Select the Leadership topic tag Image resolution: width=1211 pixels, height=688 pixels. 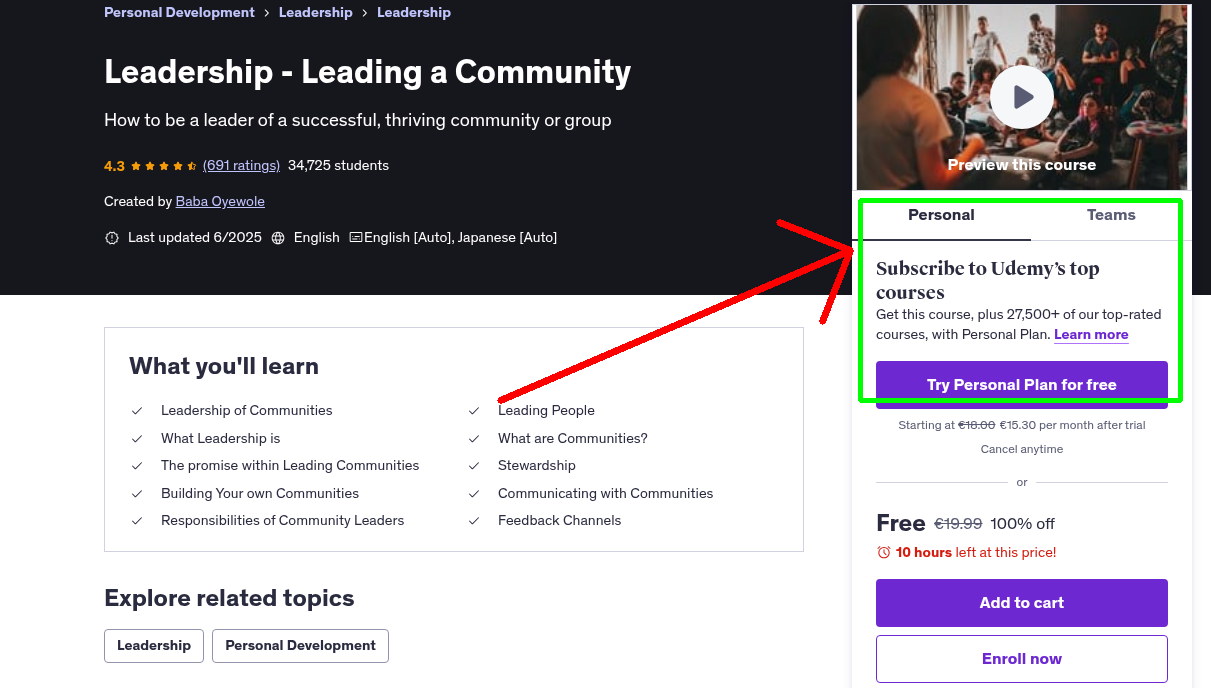click(x=154, y=646)
